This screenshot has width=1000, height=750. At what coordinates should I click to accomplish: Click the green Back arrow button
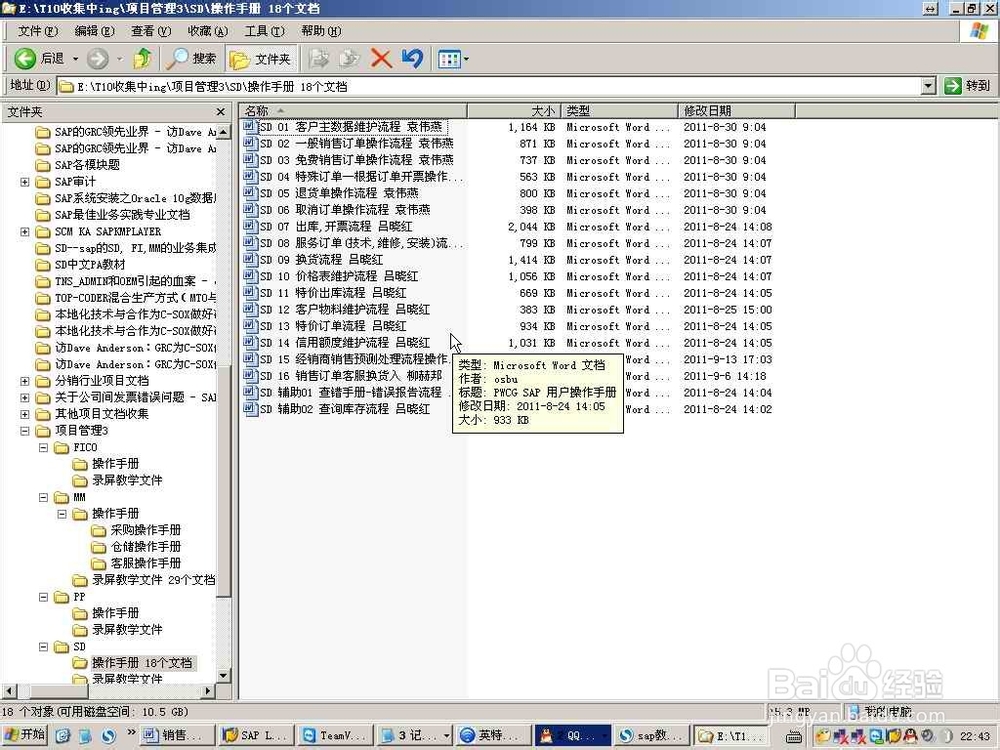(25, 59)
